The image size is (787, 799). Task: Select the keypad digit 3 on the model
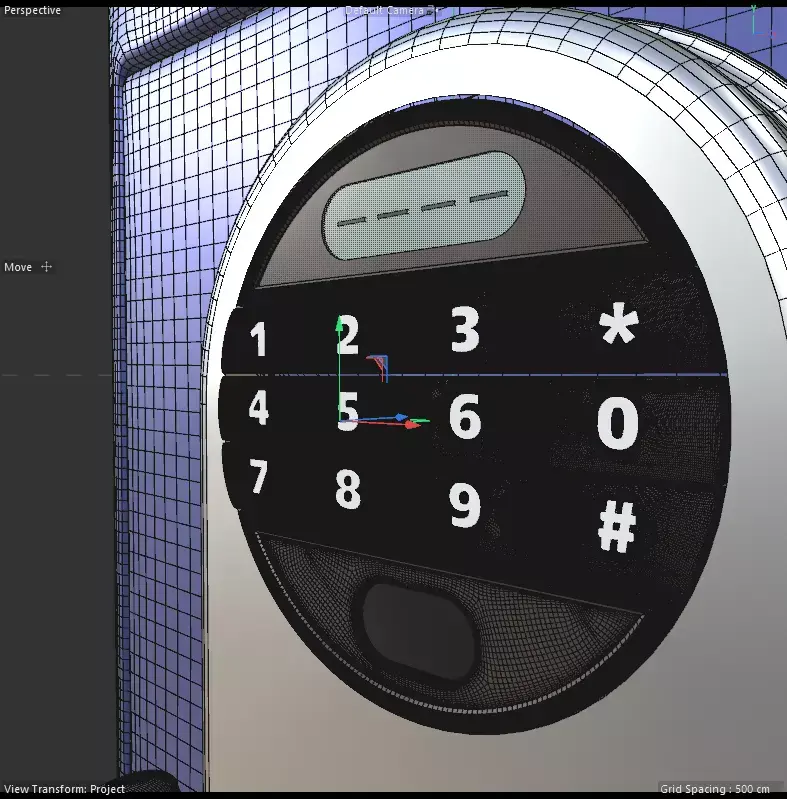pyautogui.click(x=465, y=329)
